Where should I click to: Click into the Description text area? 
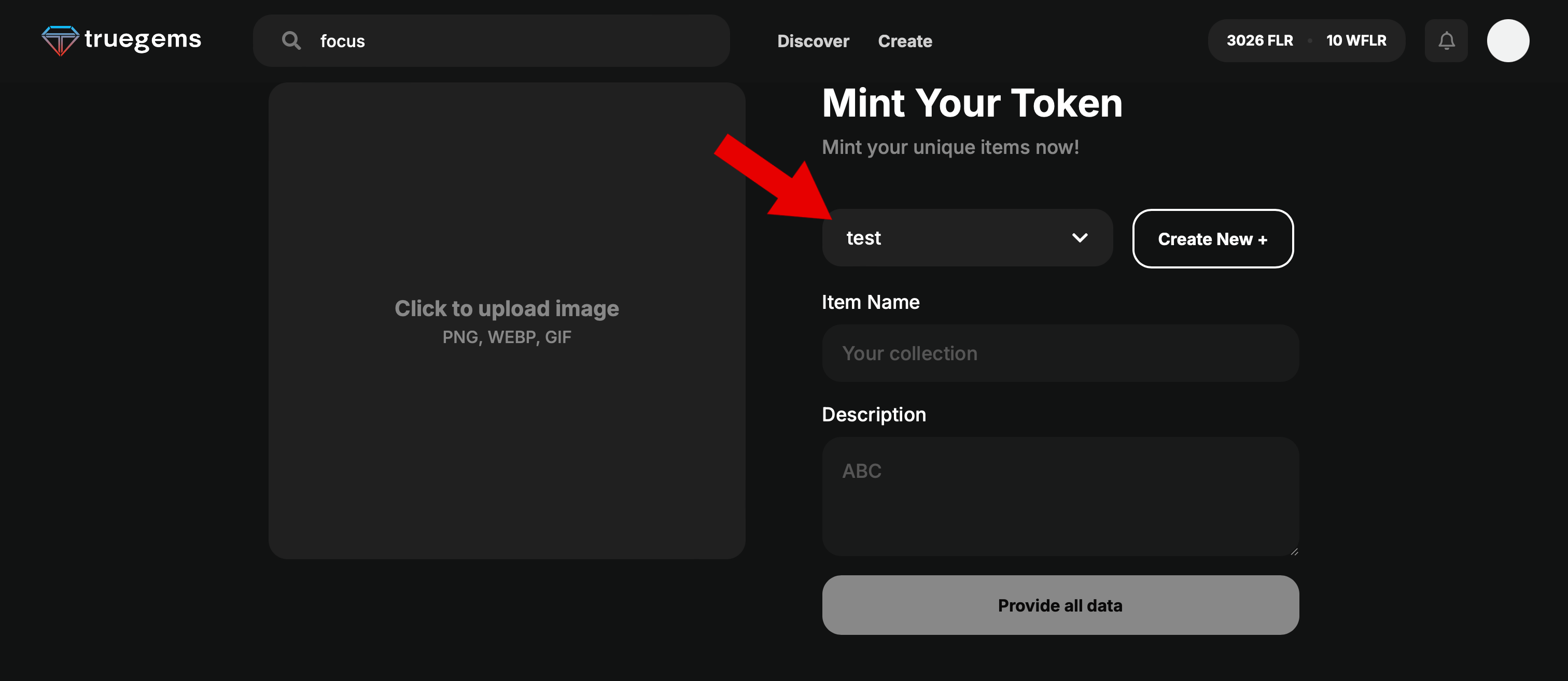tap(1060, 496)
